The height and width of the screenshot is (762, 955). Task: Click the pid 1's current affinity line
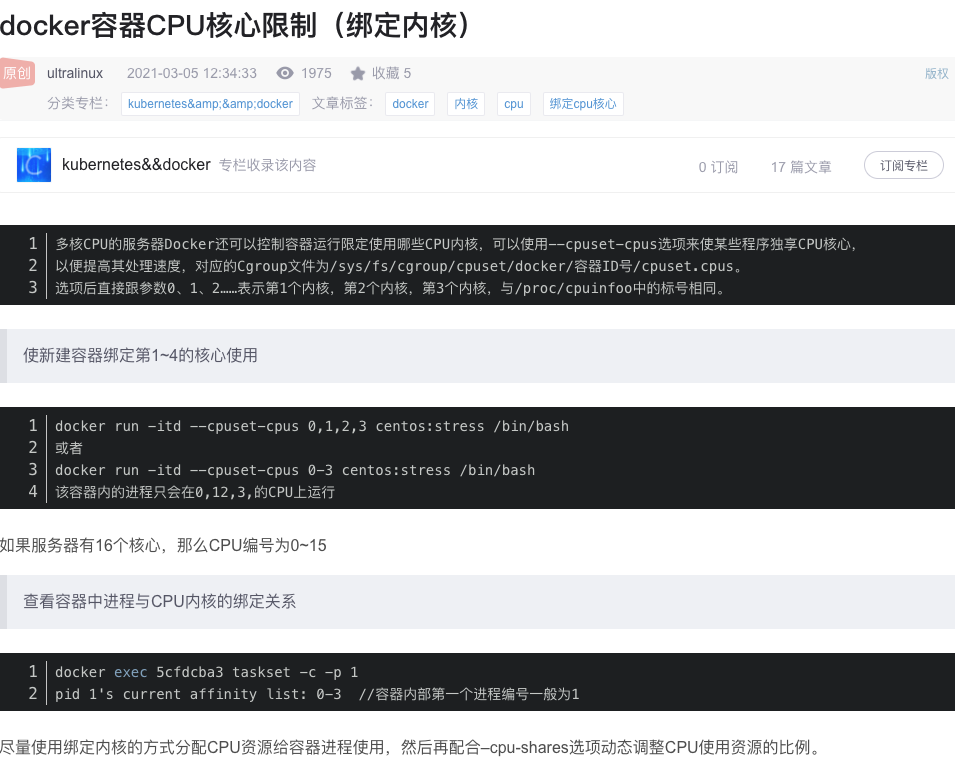317,694
